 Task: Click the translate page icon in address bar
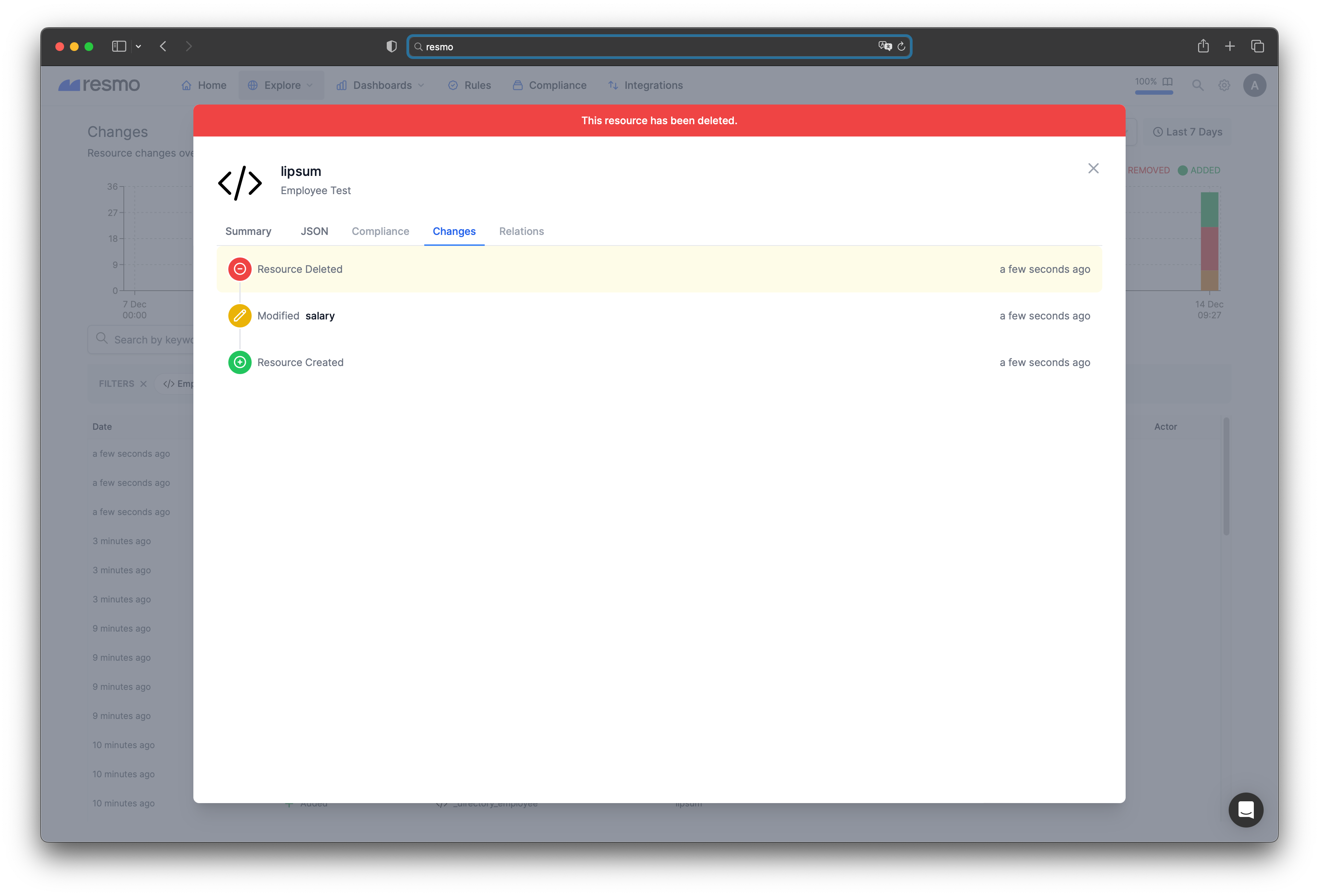click(x=884, y=47)
